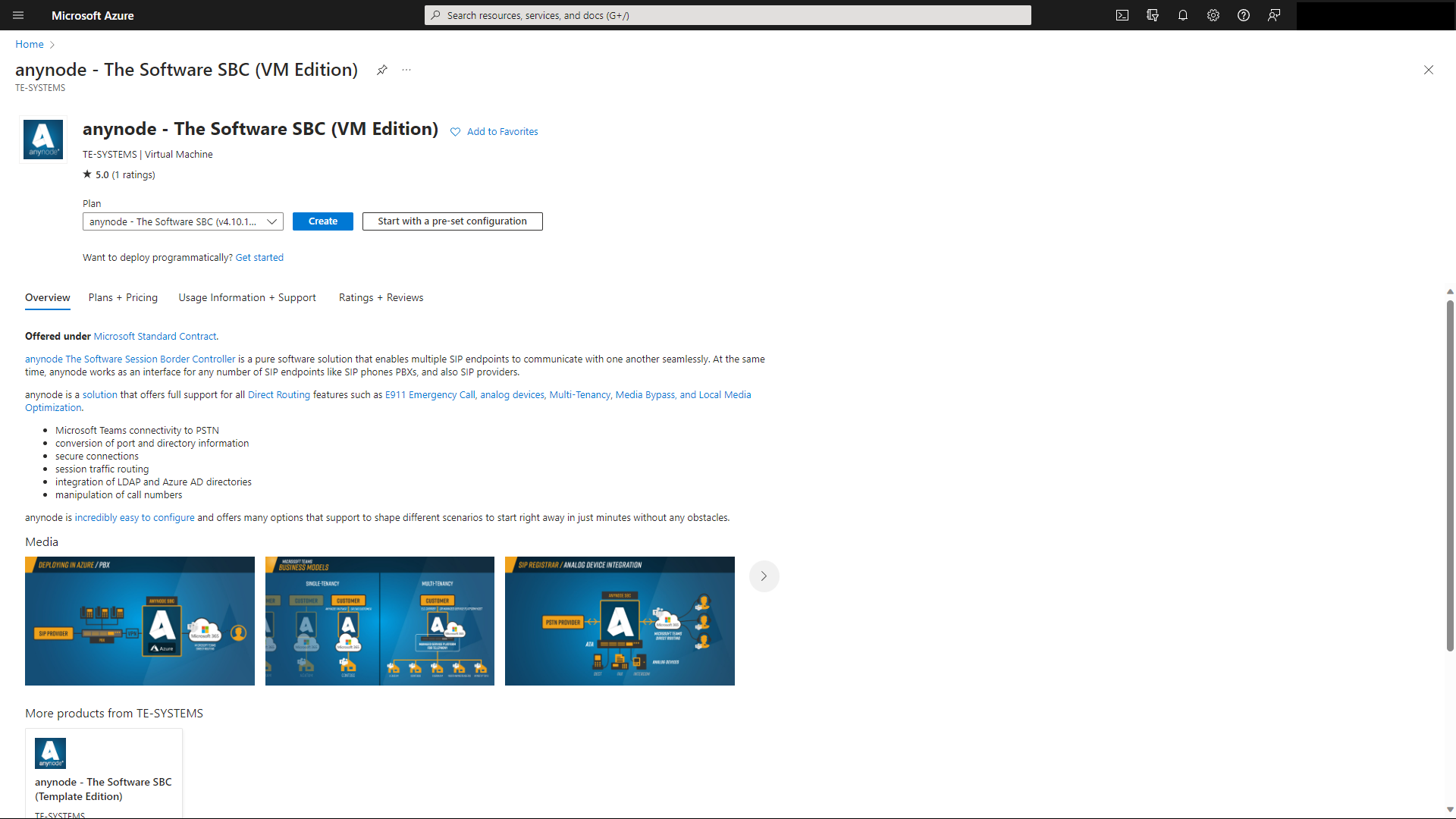The image size is (1456, 819).
Task: Open anynode The Software Session Border Controller link
Action: [130, 359]
